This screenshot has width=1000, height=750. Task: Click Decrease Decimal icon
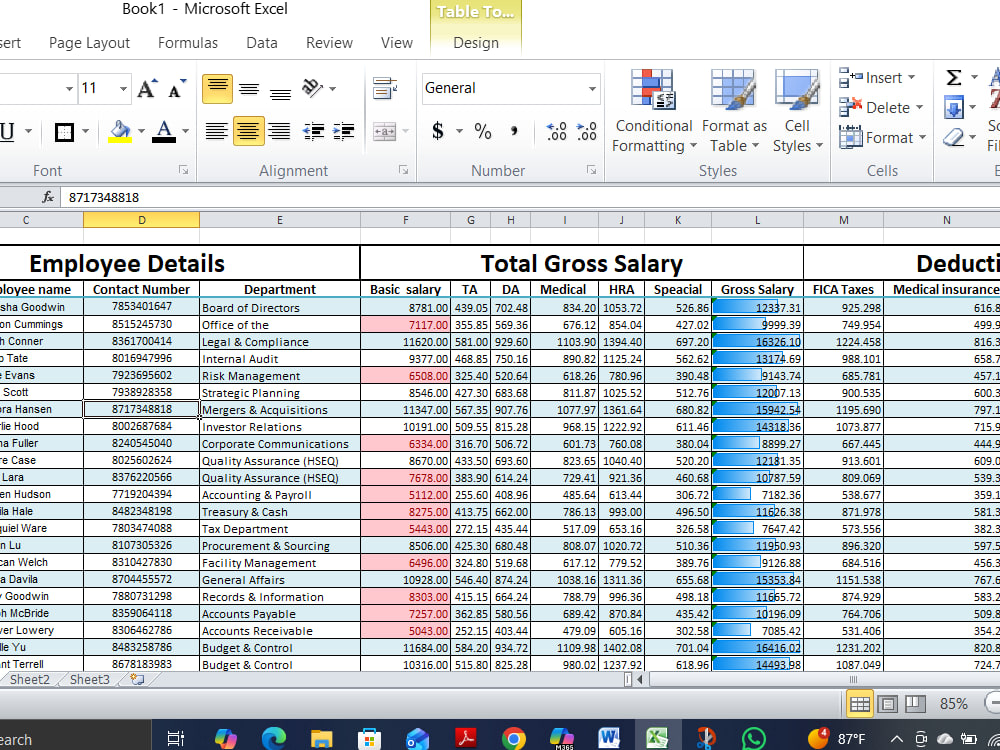tap(586, 131)
